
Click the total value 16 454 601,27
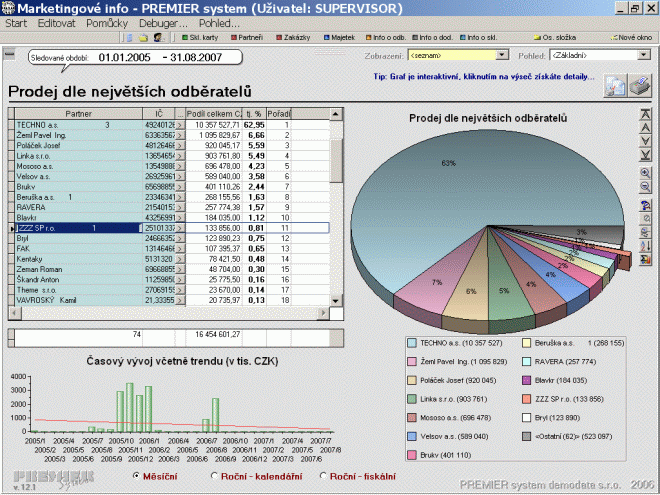click(x=217, y=335)
